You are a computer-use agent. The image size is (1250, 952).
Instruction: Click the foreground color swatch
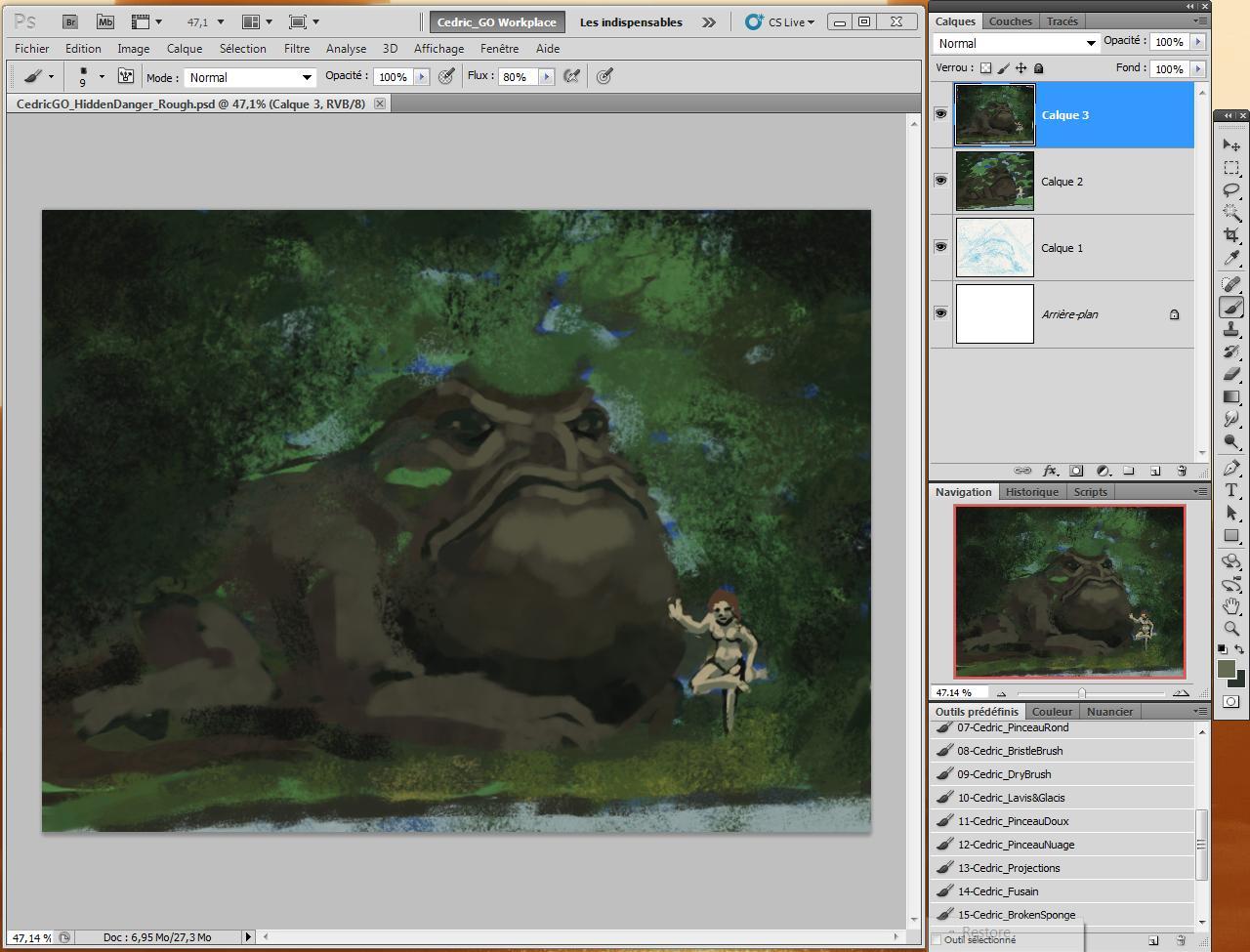pyautogui.click(x=1227, y=668)
